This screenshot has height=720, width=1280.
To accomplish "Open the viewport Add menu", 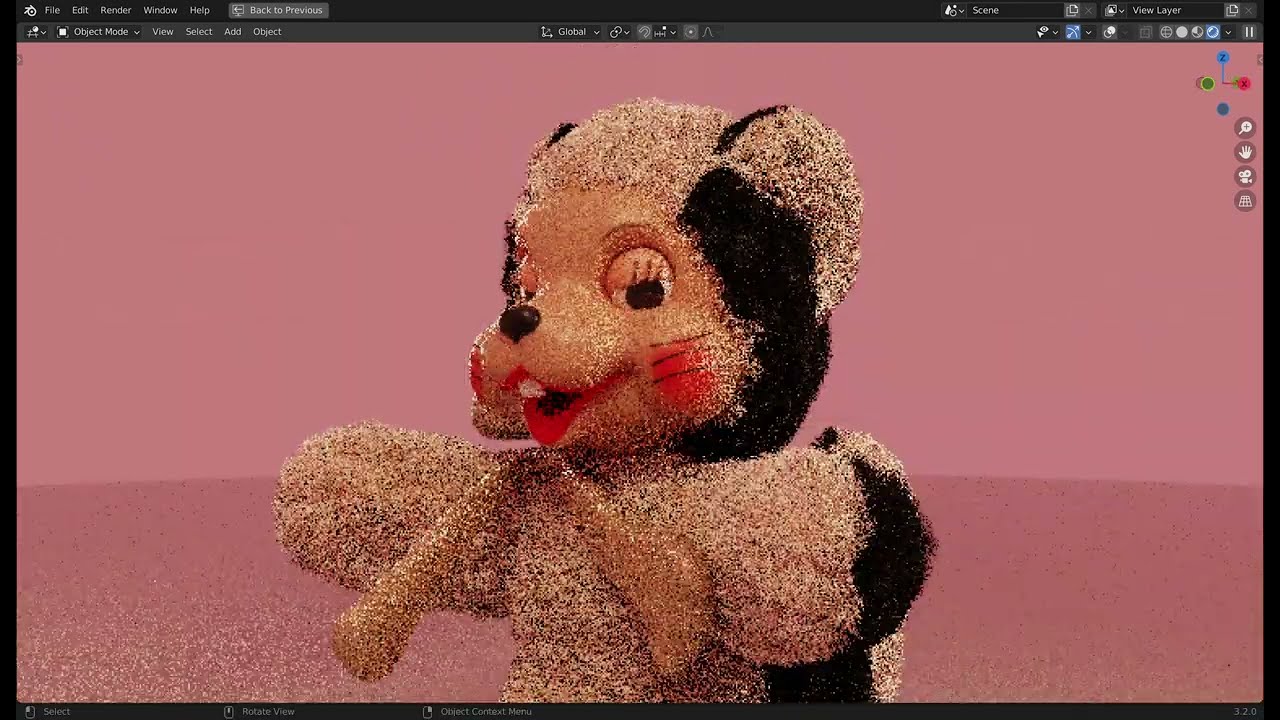I will pyautogui.click(x=232, y=32).
